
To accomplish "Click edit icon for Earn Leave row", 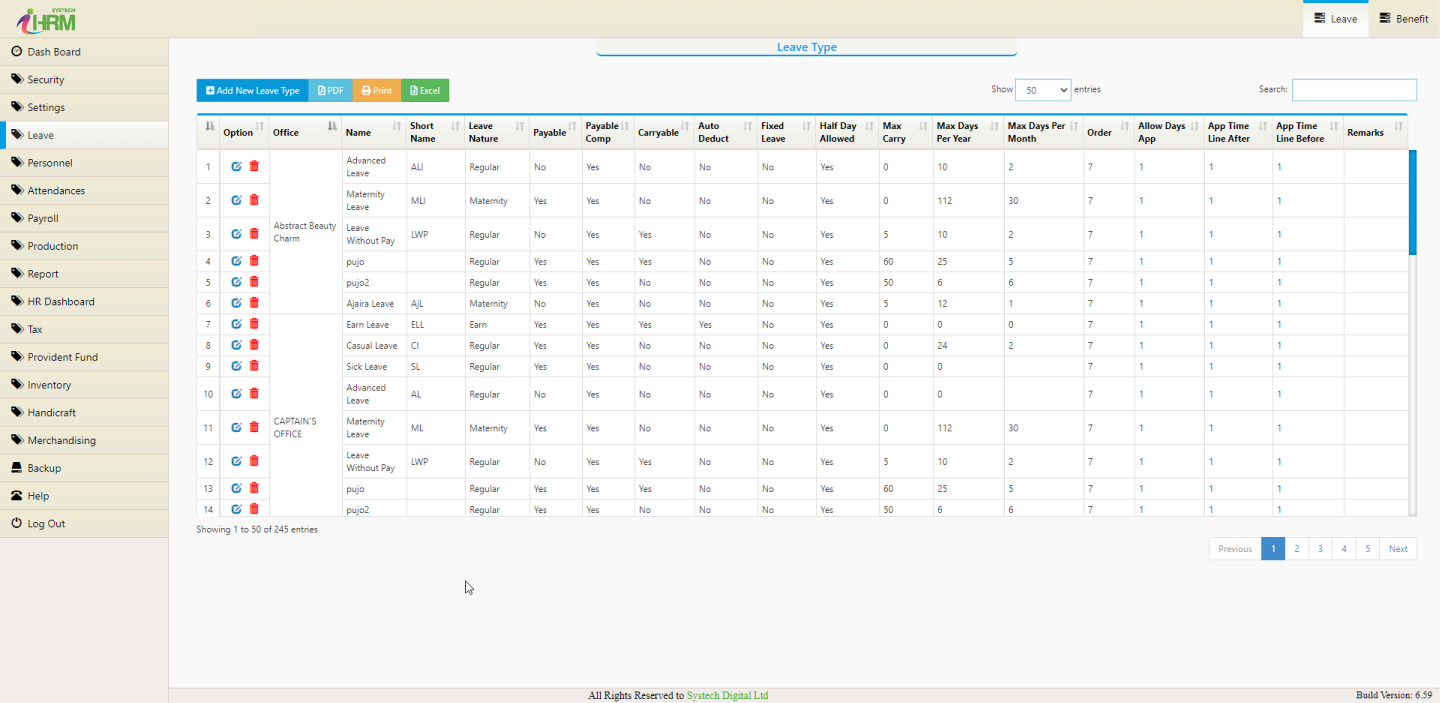I will coord(236,324).
